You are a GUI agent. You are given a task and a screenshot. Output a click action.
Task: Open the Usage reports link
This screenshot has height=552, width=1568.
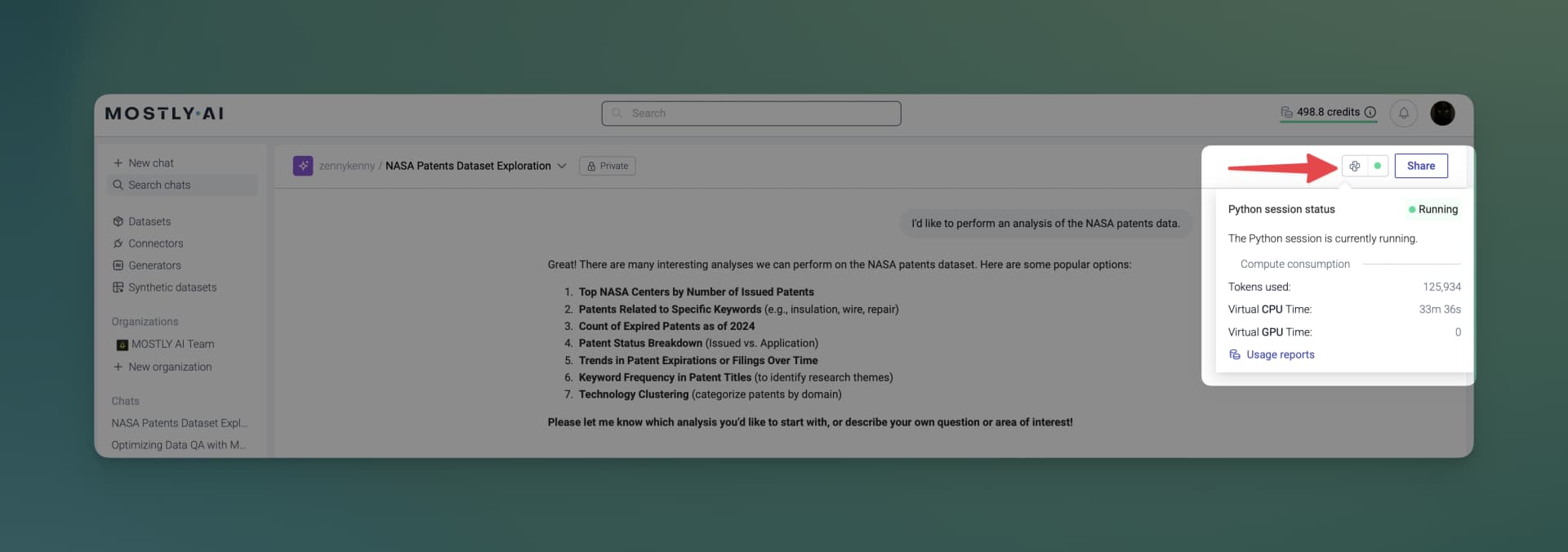point(1280,355)
